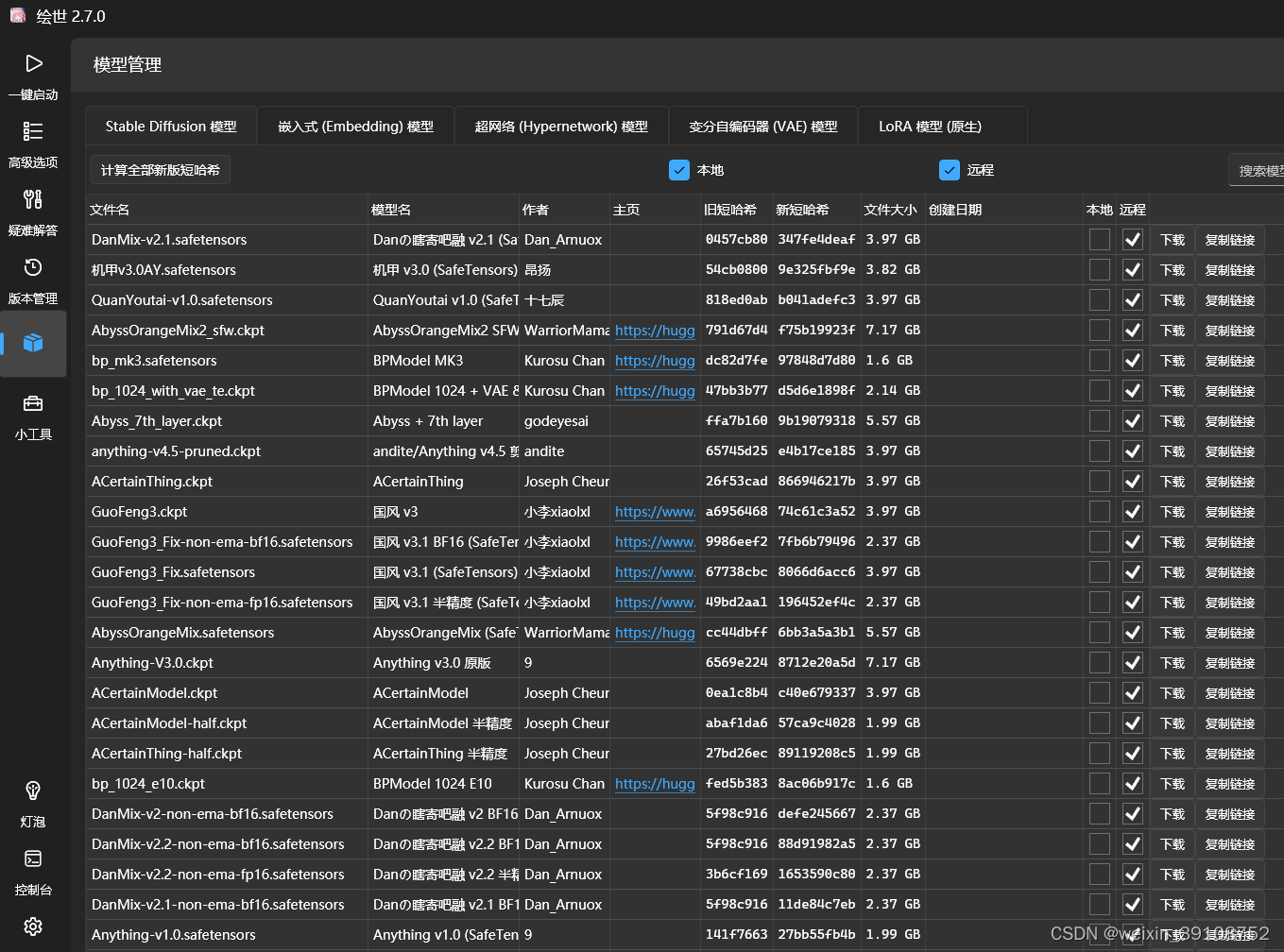Click the light bulb icon

tap(33, 790)
